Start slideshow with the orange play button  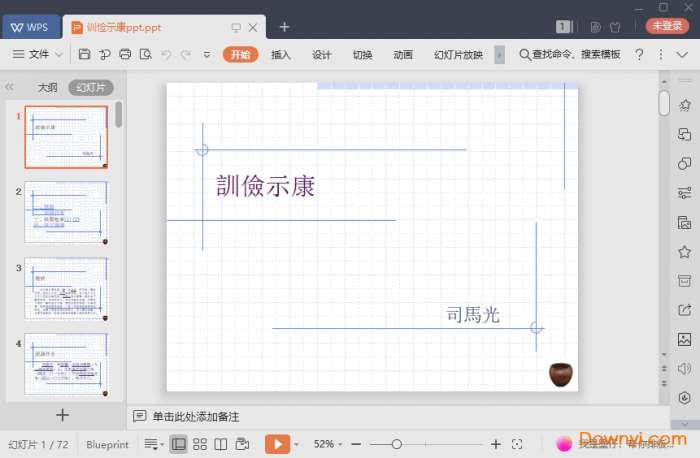tap(277, 444)
